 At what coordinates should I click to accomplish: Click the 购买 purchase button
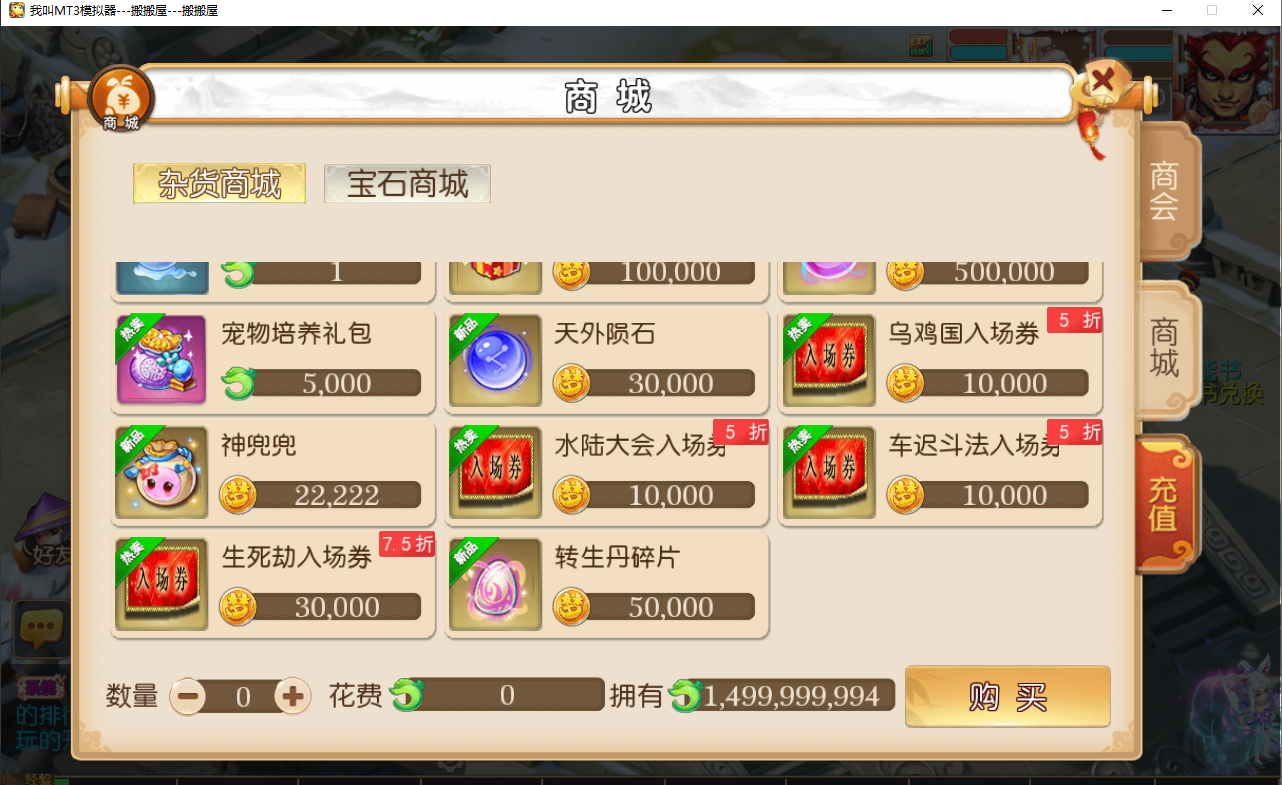[1007, 697]
